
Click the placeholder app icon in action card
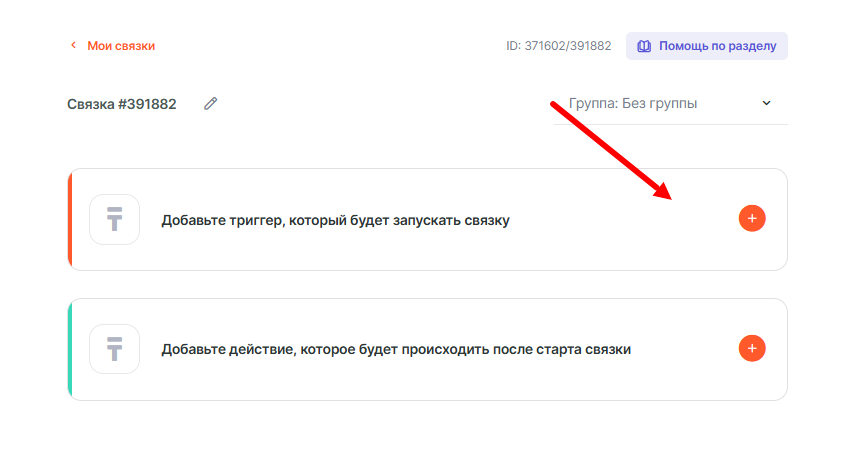[x=114, y=349]
